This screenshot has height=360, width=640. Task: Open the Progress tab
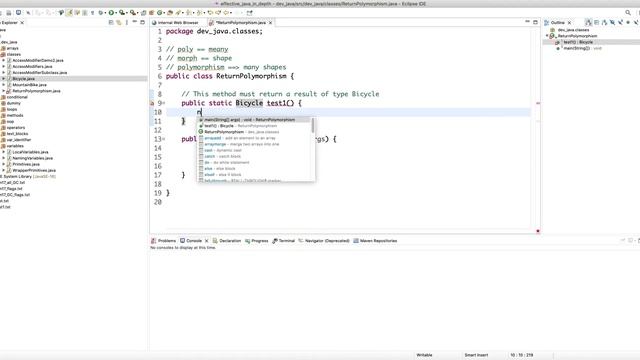point(257,241)
